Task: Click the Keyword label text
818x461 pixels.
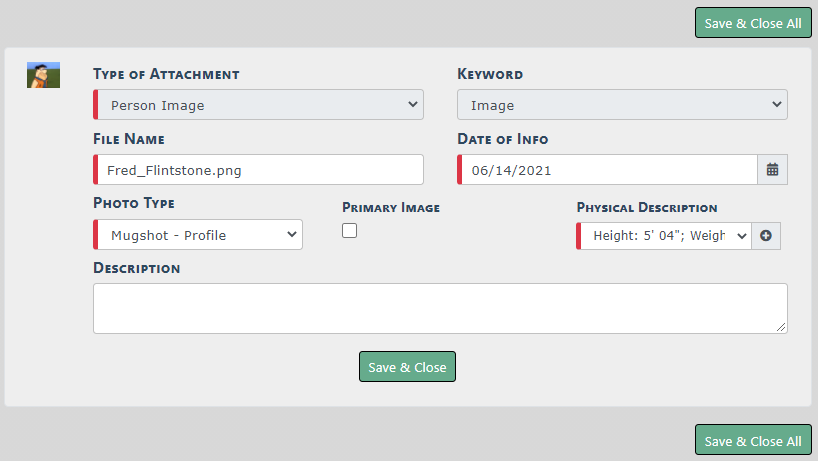Action: pyautogui.click(x=490, y=74)
